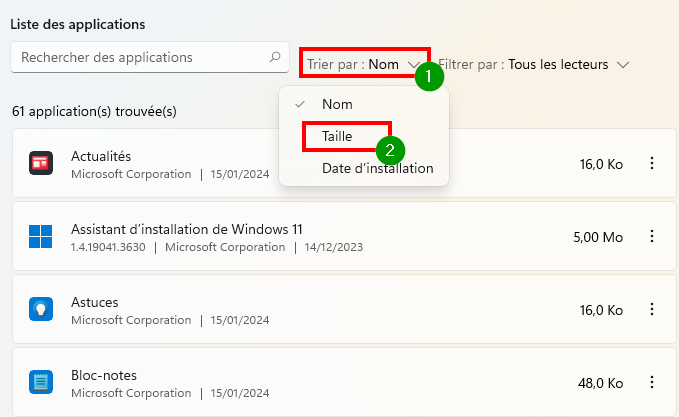679x417 pixels.
Task: Click the search magnifier icon
Action: (x=275, y=57)
